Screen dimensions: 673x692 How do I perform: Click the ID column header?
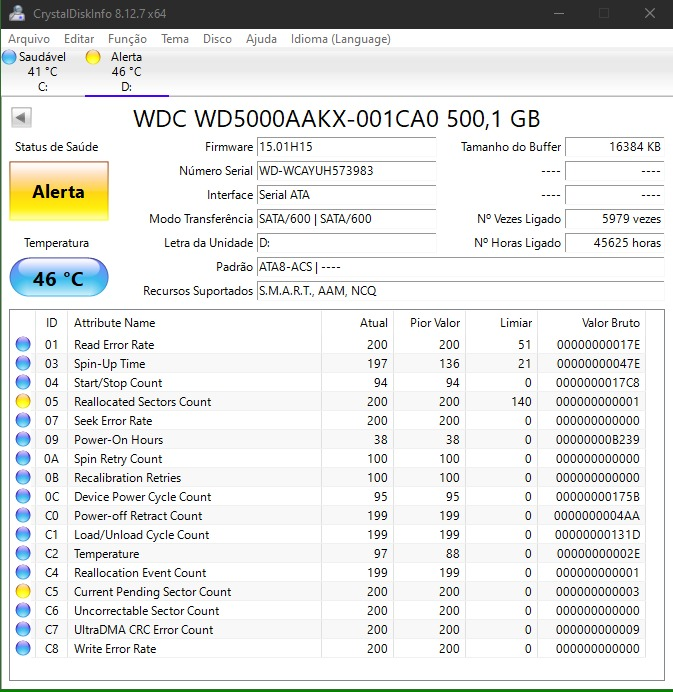pos(52,323)
